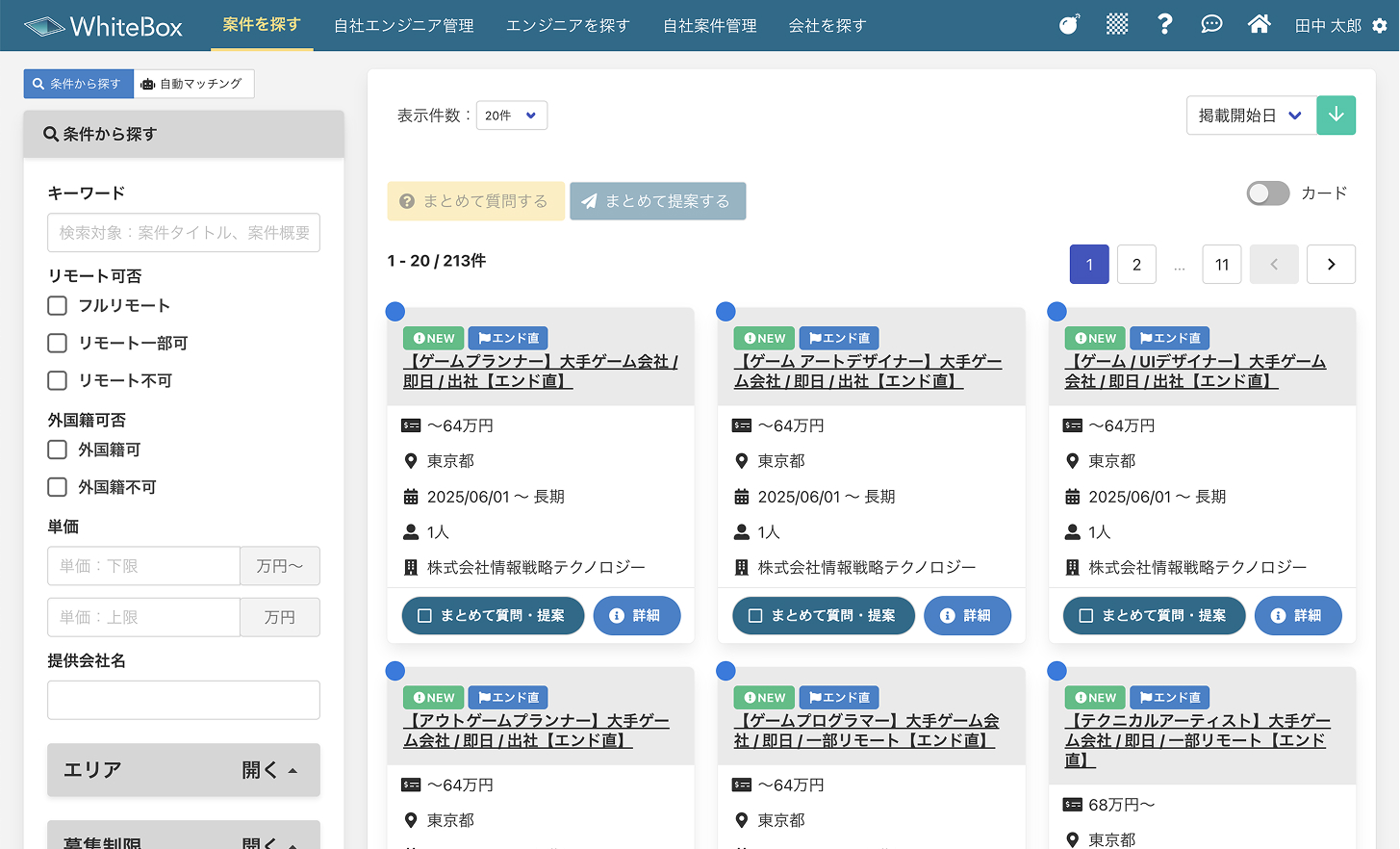Open 自社エンジニア管理 nav item
This screenshot has width=1400, height=849.
tap(404, 26)
